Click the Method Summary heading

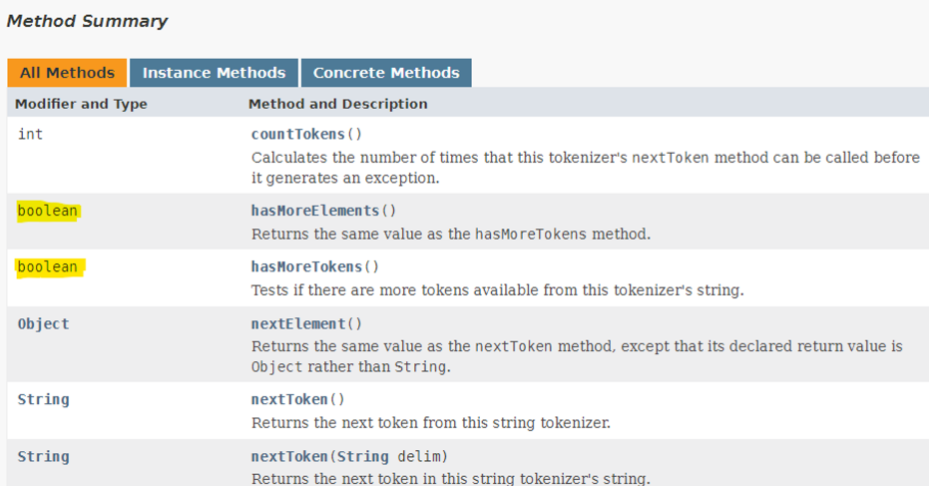(87, 21)
